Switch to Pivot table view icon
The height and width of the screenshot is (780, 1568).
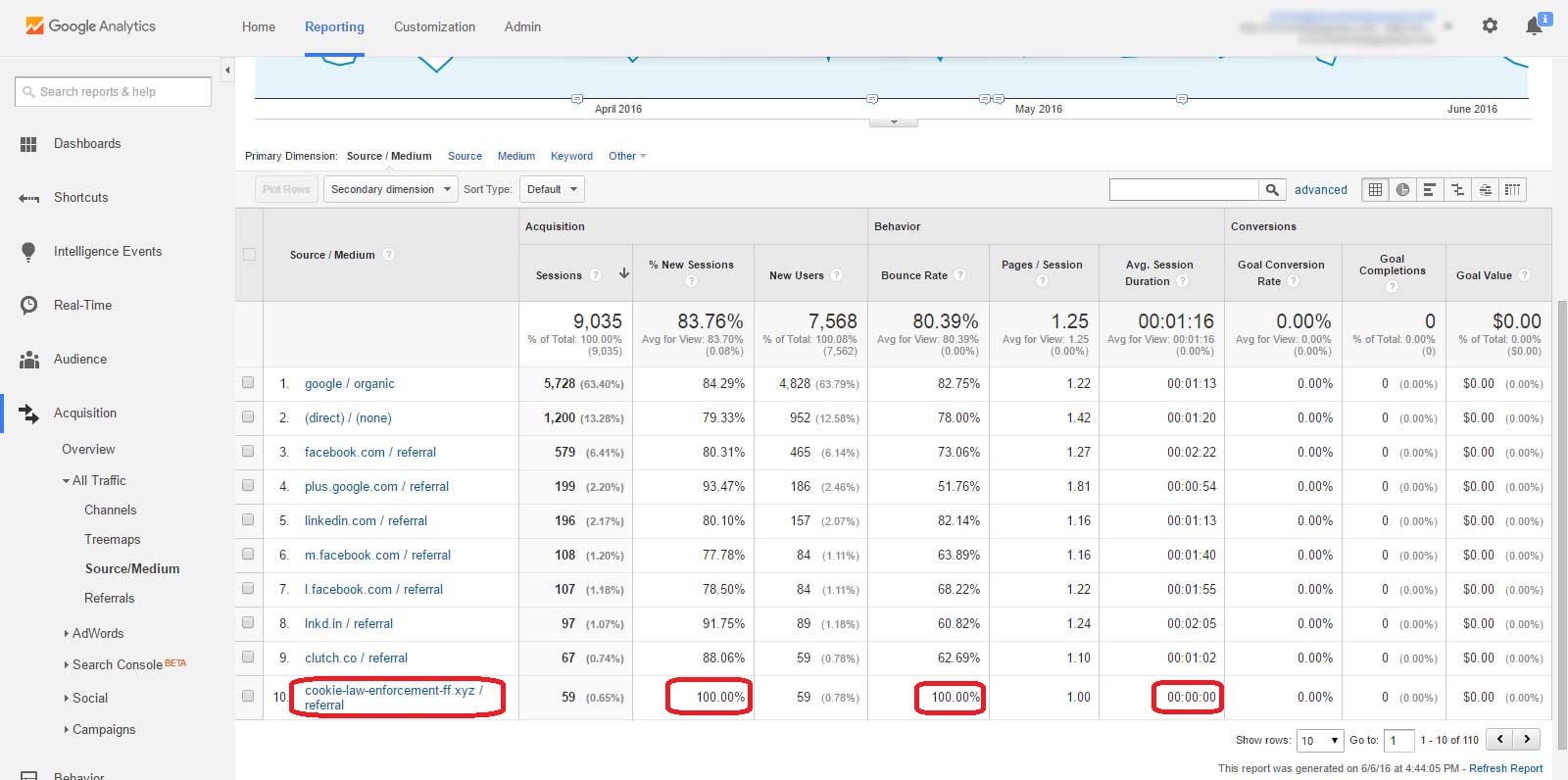point(1512,190)
